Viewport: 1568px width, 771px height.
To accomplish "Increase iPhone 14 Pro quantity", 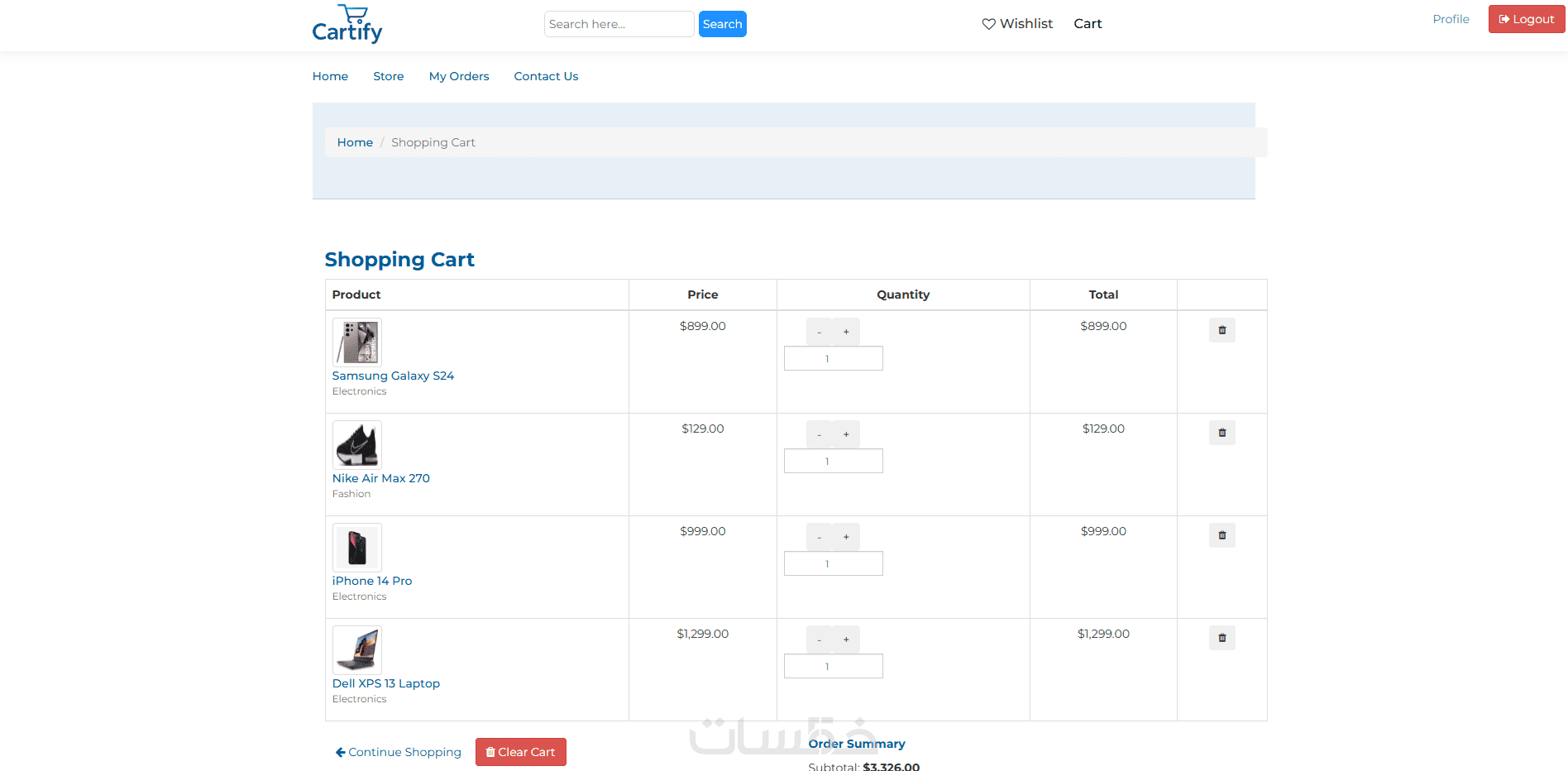I will pos(846,537).
